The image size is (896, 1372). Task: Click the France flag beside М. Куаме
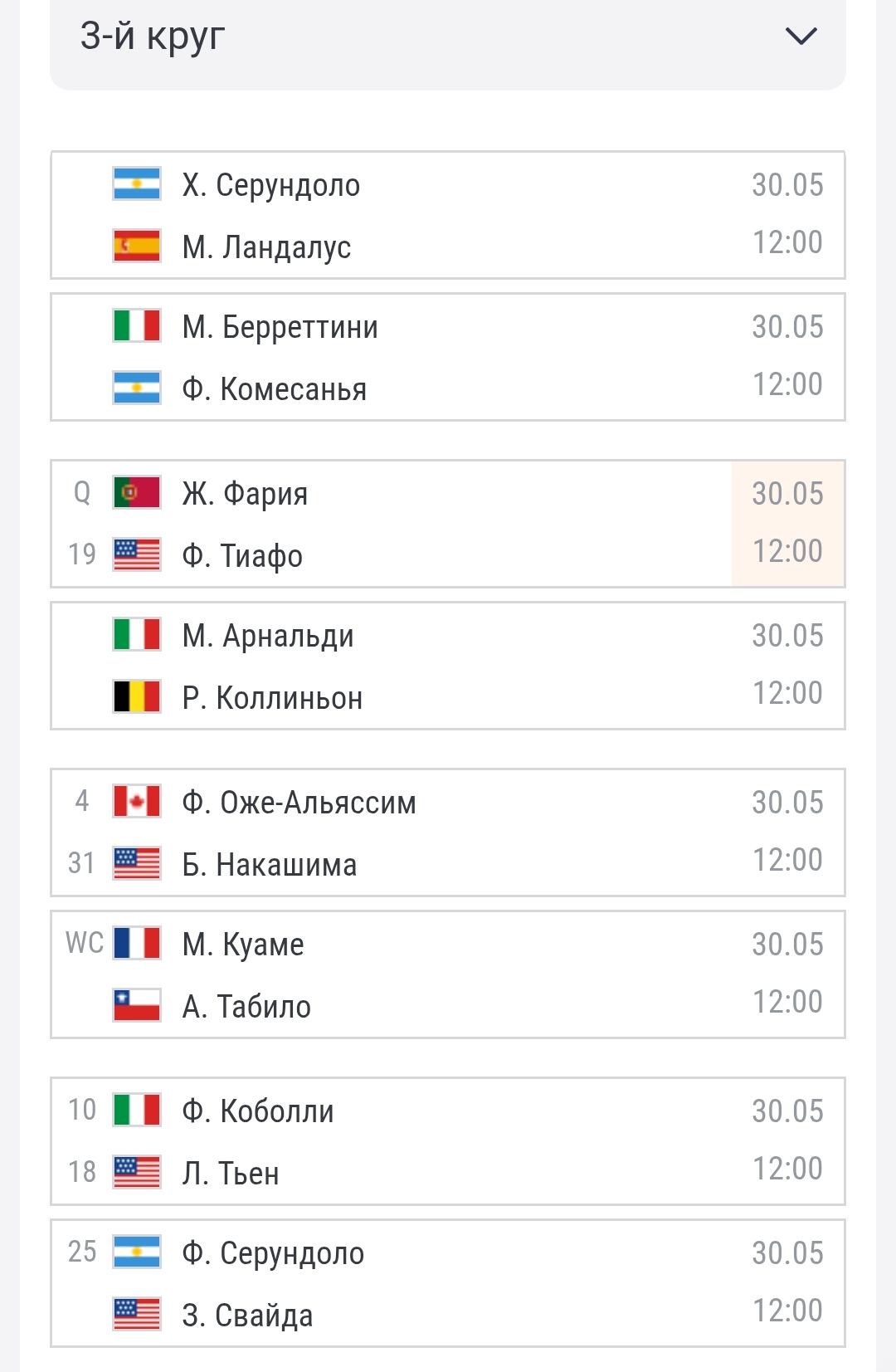click(x=137, y=944)
